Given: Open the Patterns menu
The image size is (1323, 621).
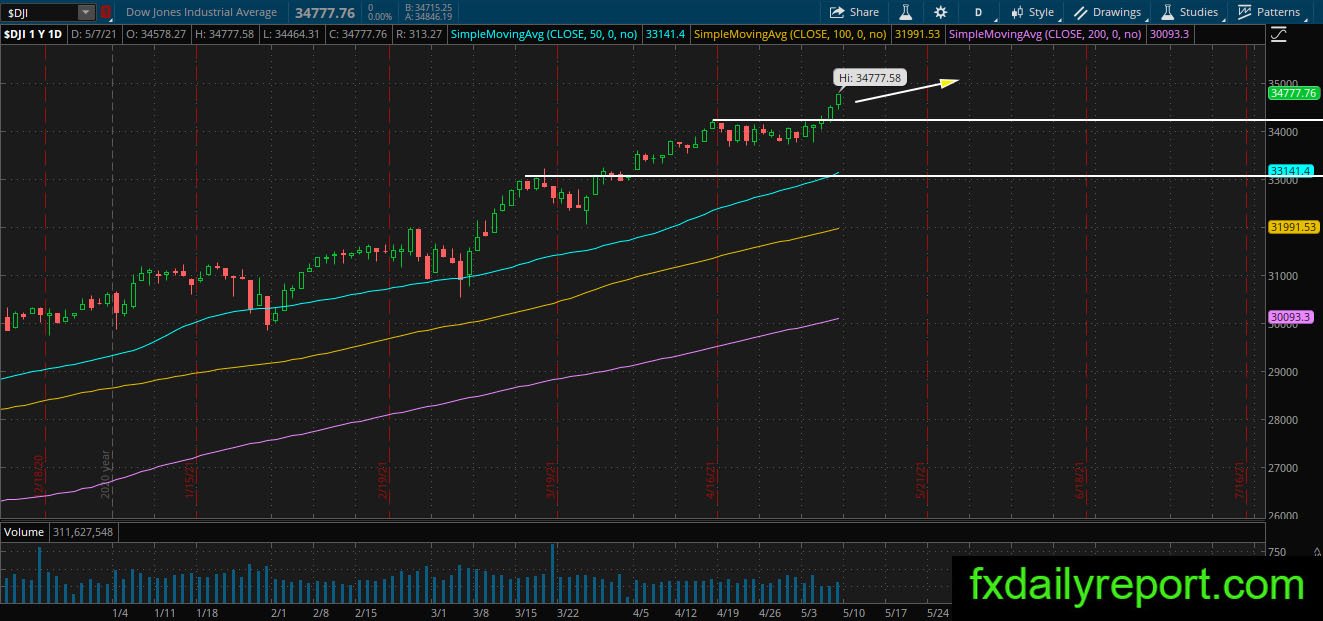Looking at the screenshot, I should pyautogui.click(x=1269, y=12).
